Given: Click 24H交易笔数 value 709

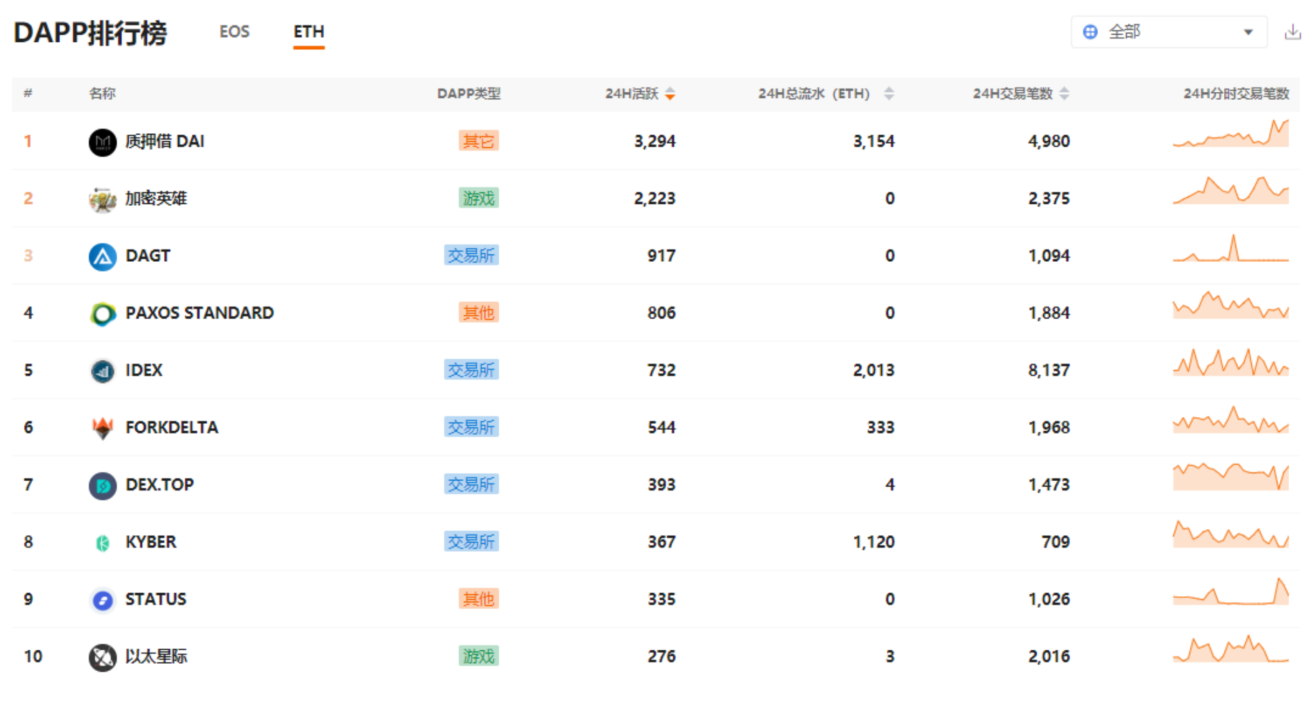Looking at the screenshot, I should pos(1055,541).
